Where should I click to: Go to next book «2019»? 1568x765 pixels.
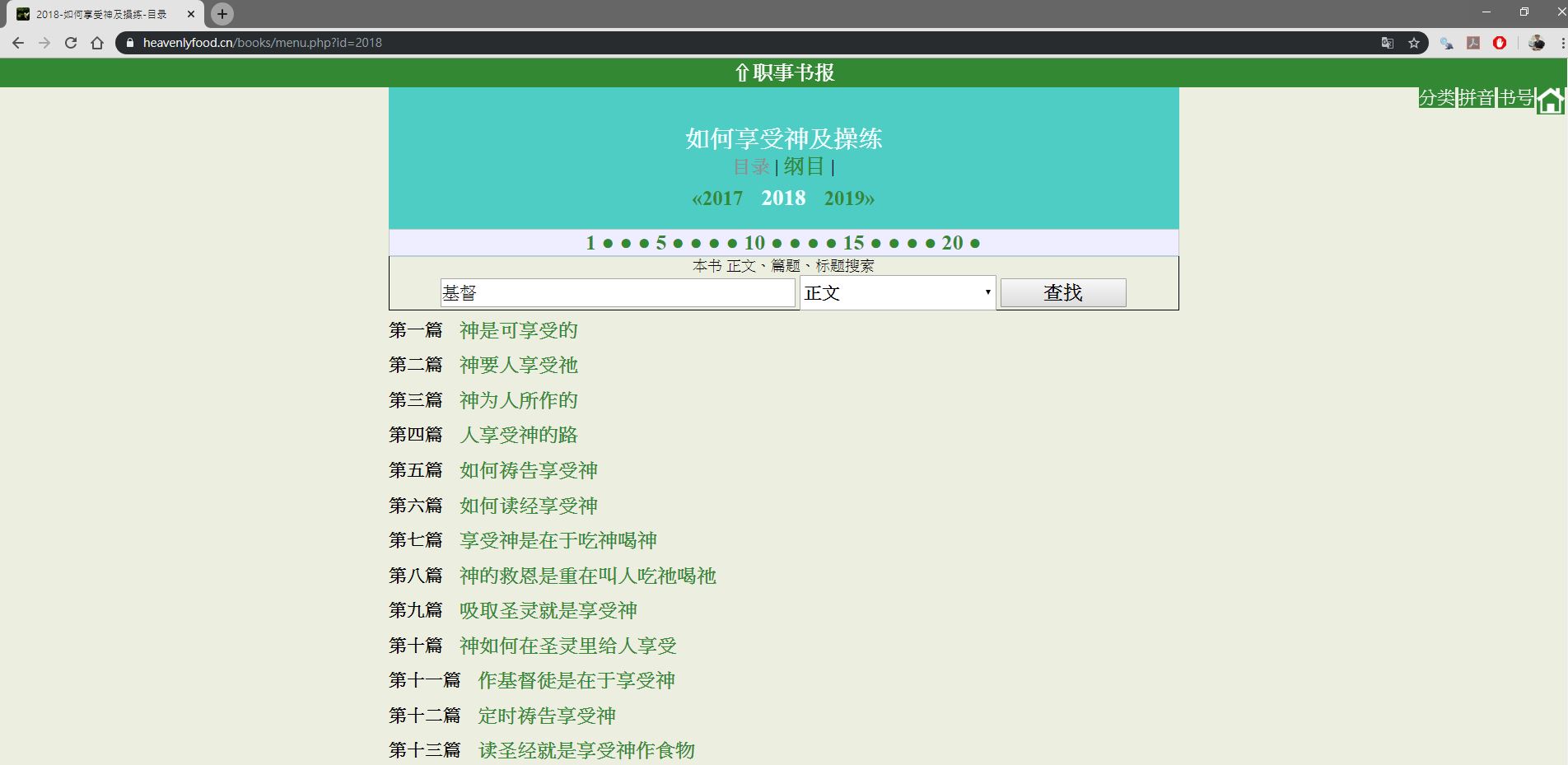coord(849,198)
